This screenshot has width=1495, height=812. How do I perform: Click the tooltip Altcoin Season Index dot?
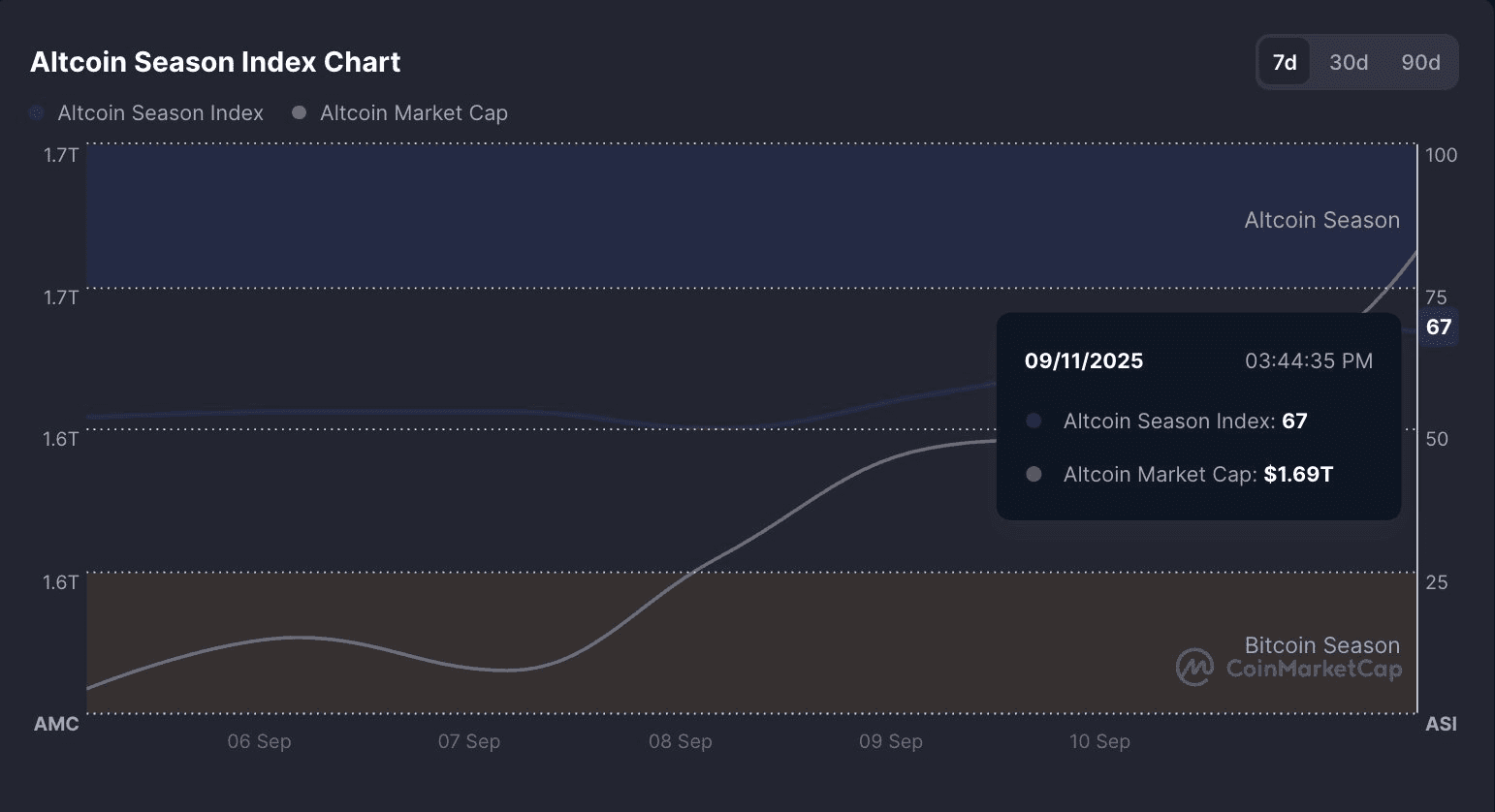coord(1034,421)
